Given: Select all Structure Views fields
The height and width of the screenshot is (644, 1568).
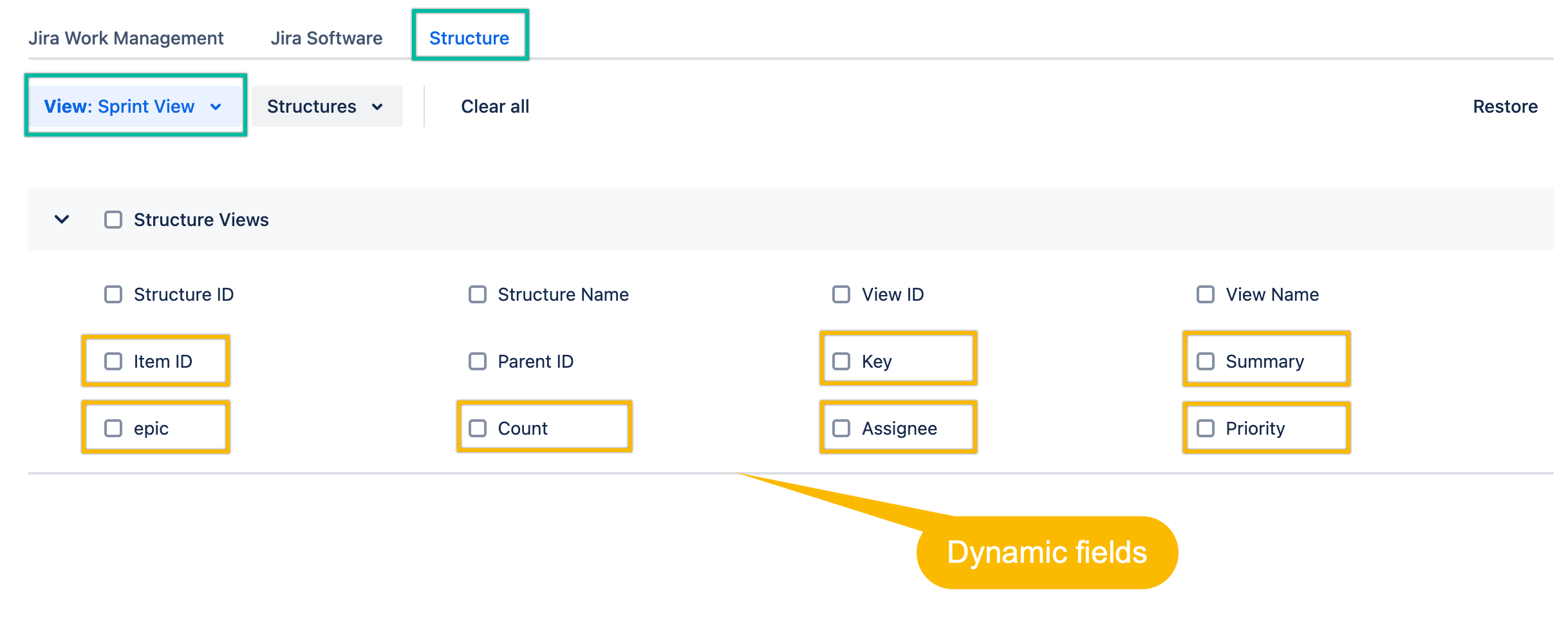Looking at the screenshot, I should pyautogui.click(x=113, y=220).
